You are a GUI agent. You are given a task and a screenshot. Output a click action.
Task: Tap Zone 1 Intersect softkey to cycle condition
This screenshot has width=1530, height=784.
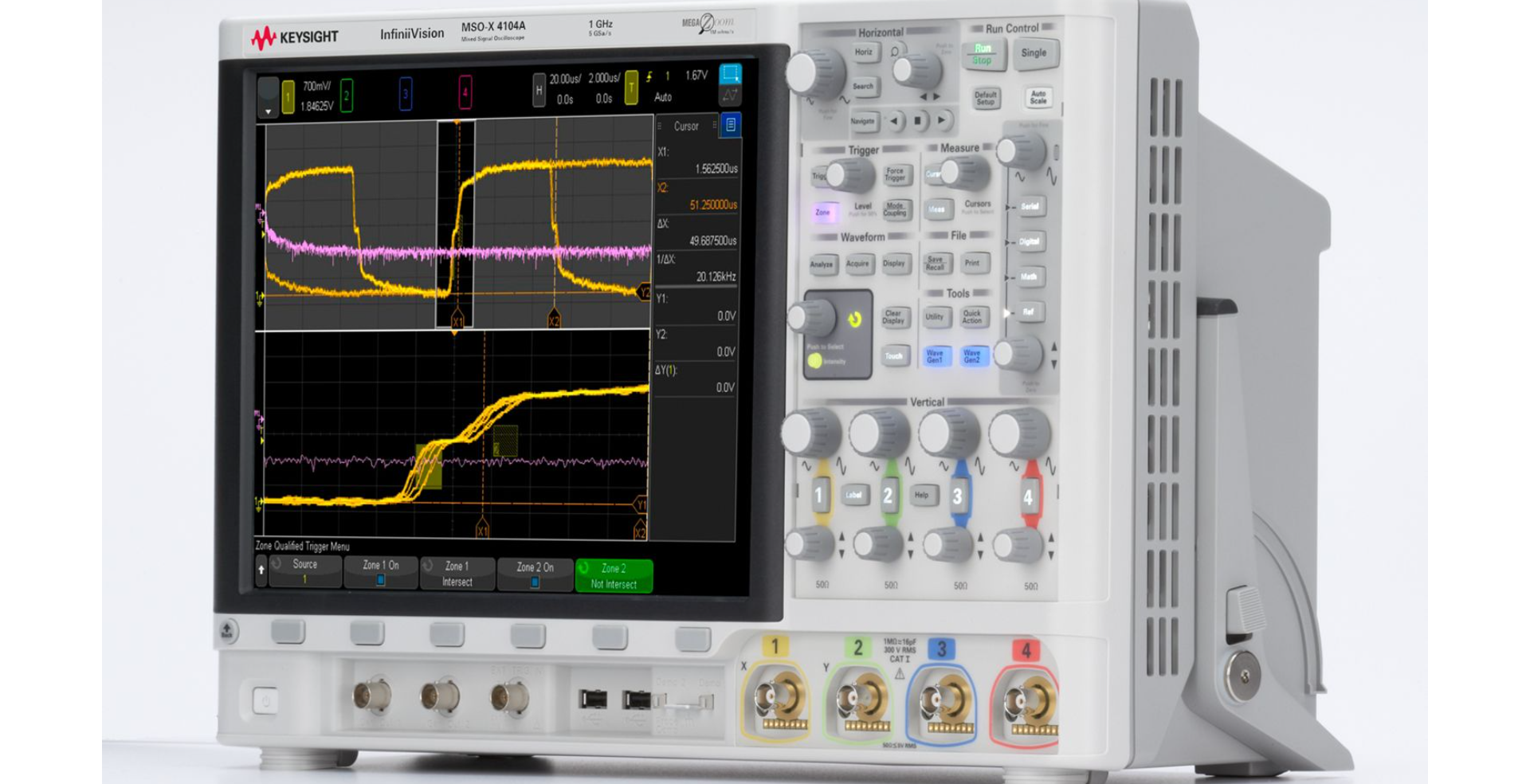coord(457,572)
